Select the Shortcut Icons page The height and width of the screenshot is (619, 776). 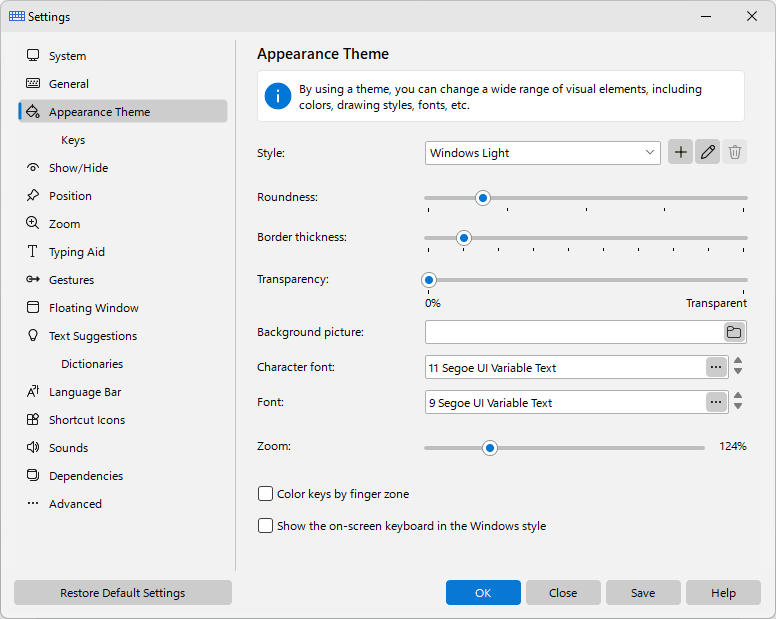point(123,420)
